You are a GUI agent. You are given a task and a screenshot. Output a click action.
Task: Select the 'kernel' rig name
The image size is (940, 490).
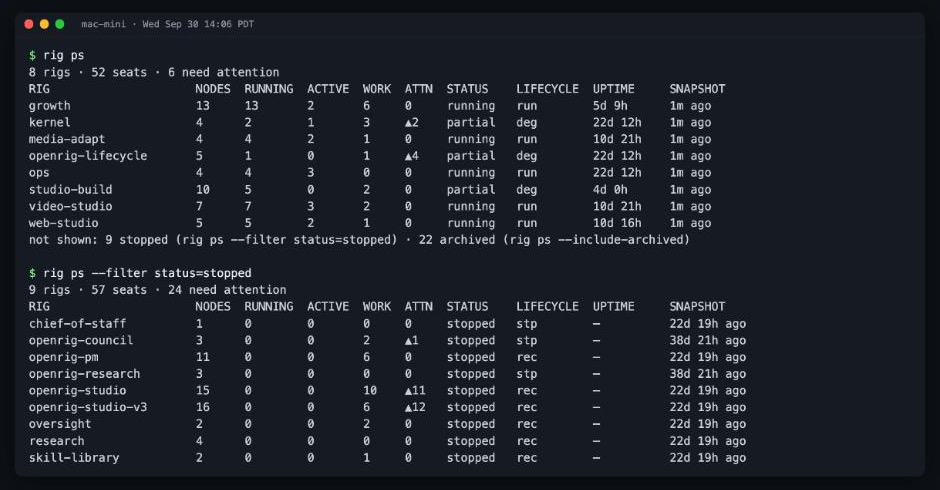(50, 122)
